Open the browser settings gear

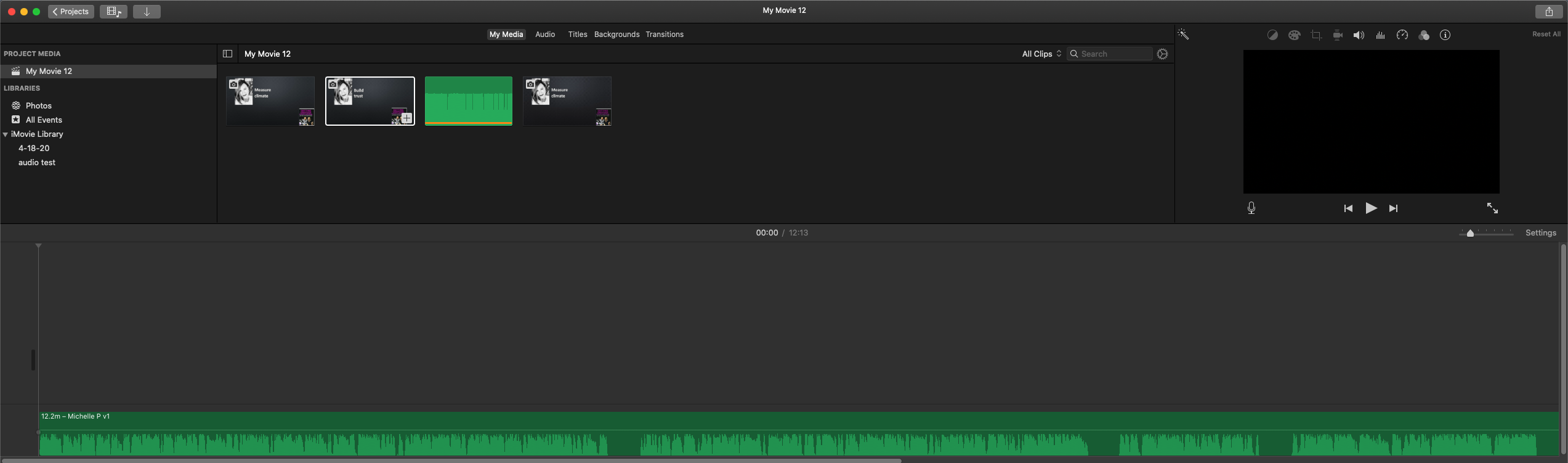(x=1162, y=54)
